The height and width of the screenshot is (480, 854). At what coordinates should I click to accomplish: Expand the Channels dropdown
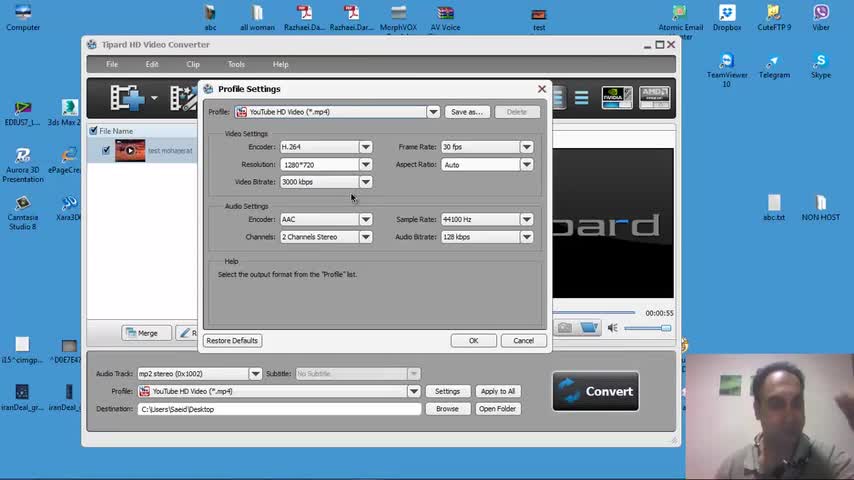pos(365,237)
